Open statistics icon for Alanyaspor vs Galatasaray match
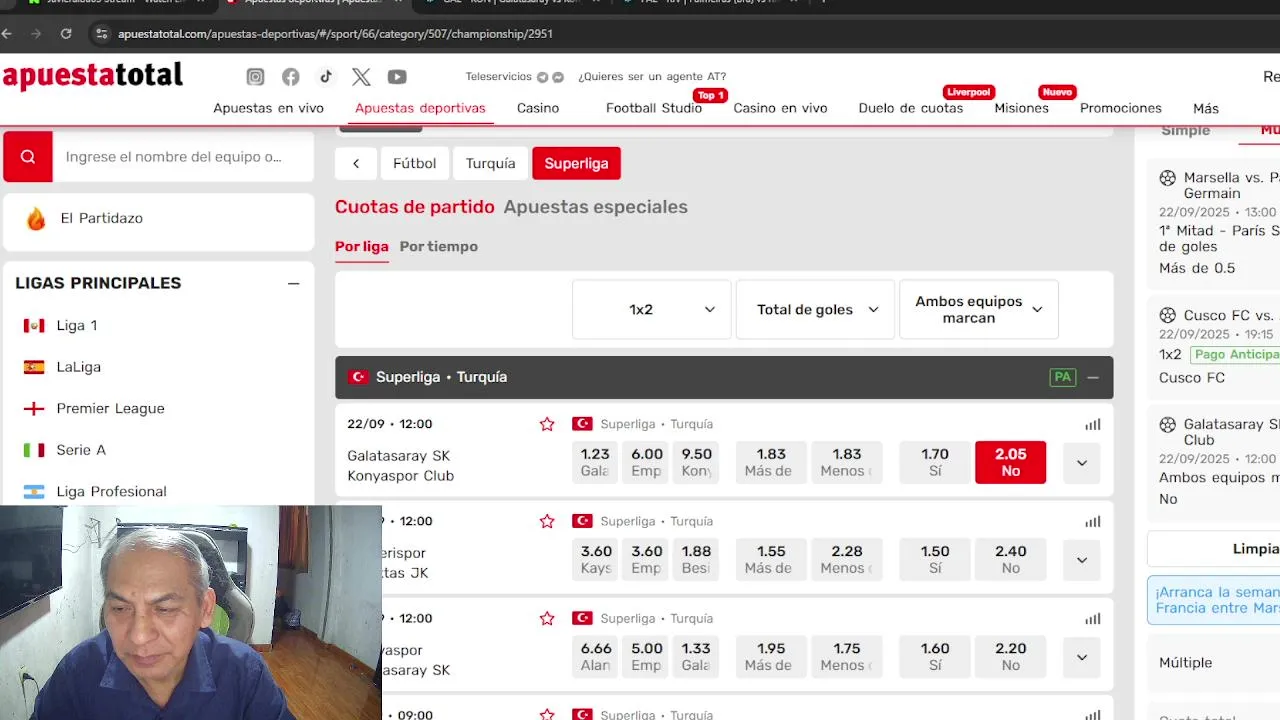1280x720 pixels. (1092, 618)
